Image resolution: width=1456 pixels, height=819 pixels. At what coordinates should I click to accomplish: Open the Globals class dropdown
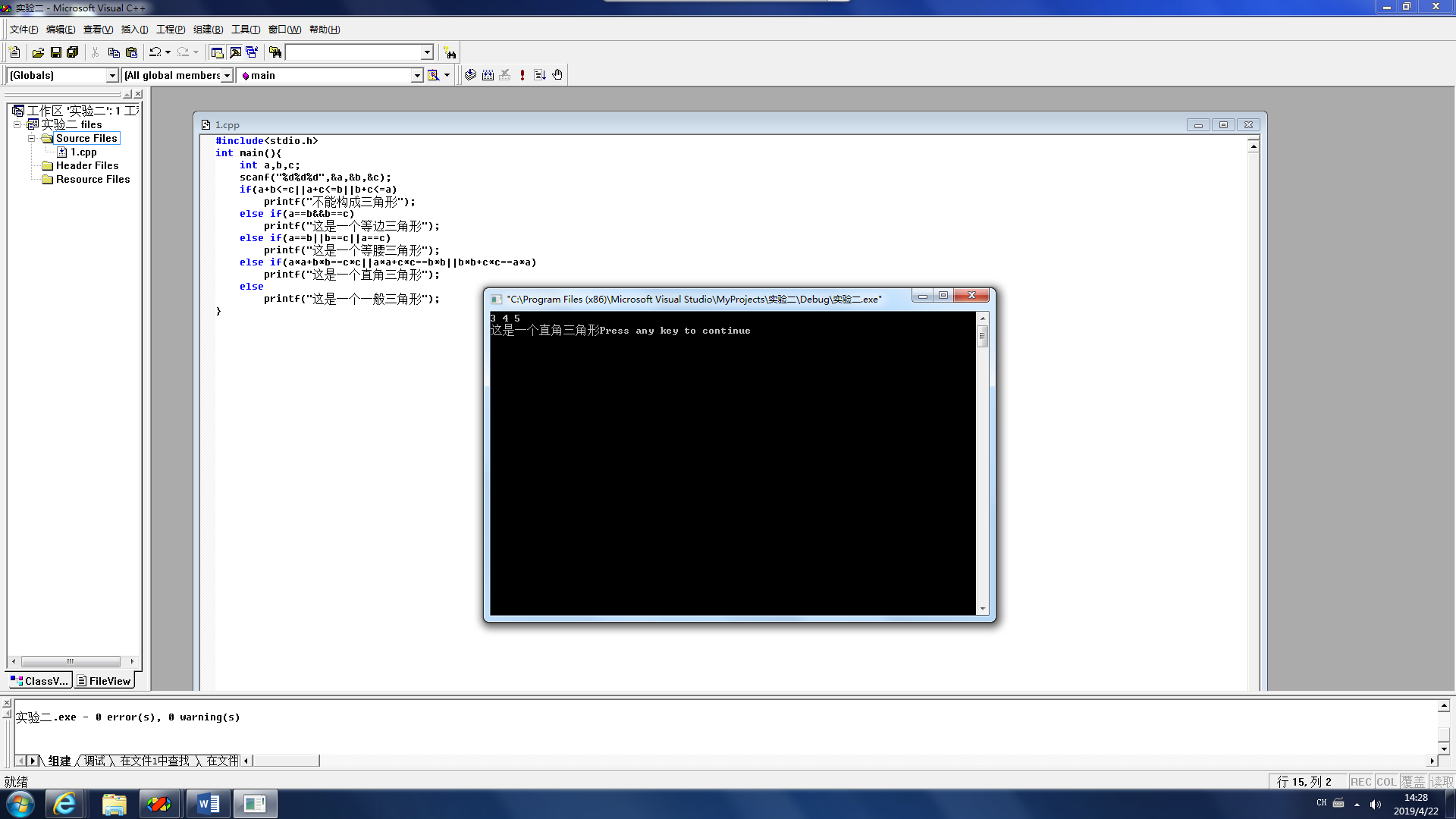(112, 75)
